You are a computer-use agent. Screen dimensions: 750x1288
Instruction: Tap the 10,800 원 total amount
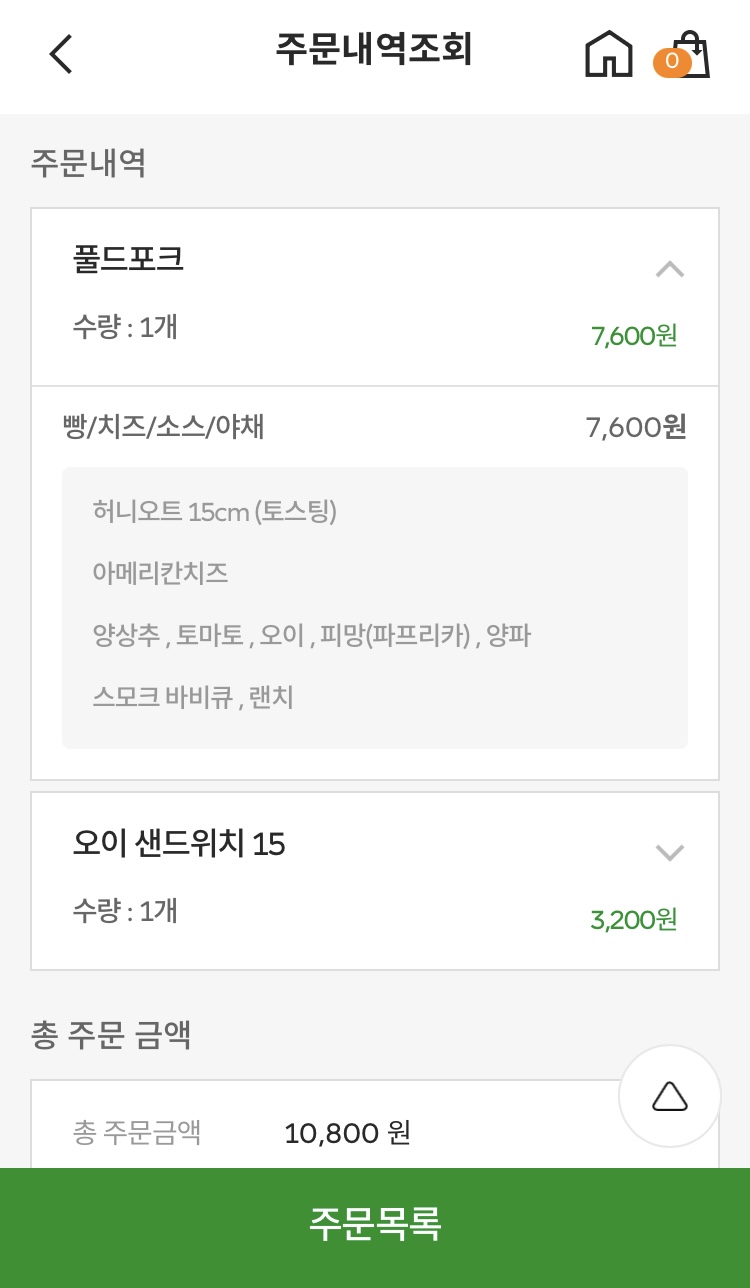(347, 1133)
